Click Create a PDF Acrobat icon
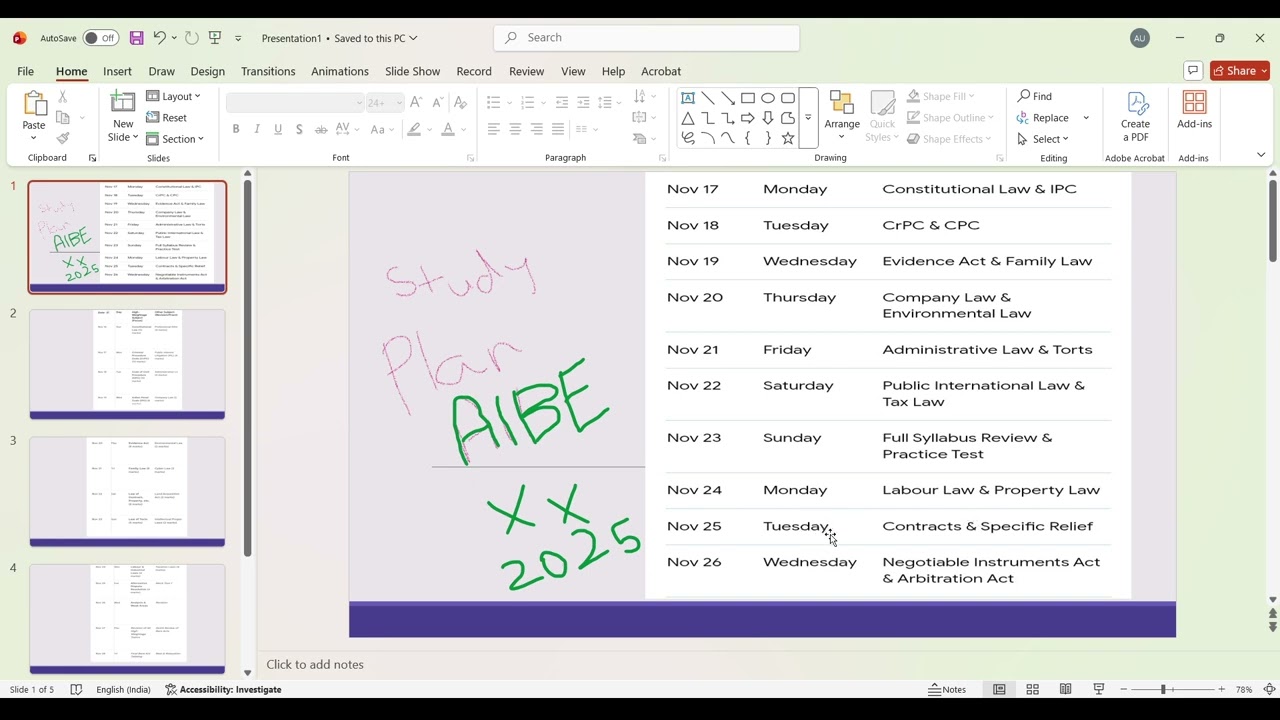The width and height of the screenshot is (1280, 720). pos(1136,103)
